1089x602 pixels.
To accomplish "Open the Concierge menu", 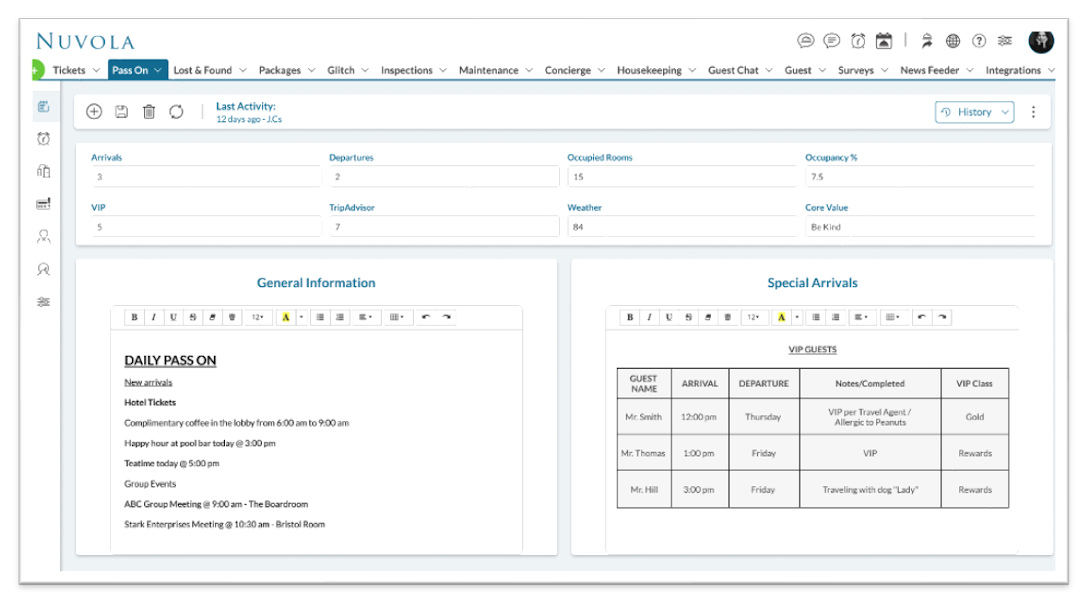I will pos(575,70).
